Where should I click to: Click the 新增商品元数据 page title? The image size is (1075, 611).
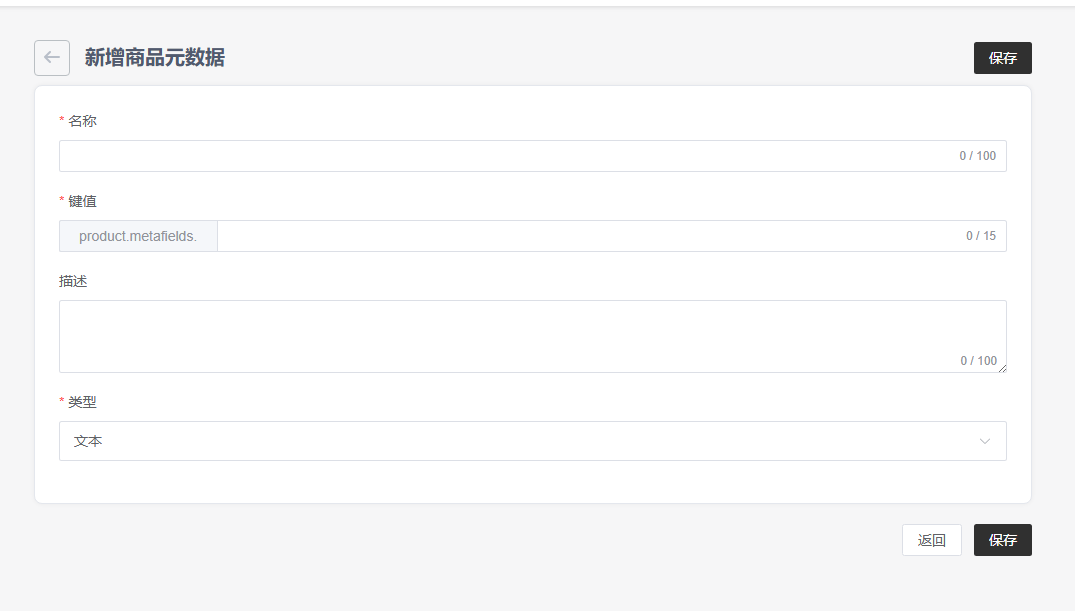[154, 58]
